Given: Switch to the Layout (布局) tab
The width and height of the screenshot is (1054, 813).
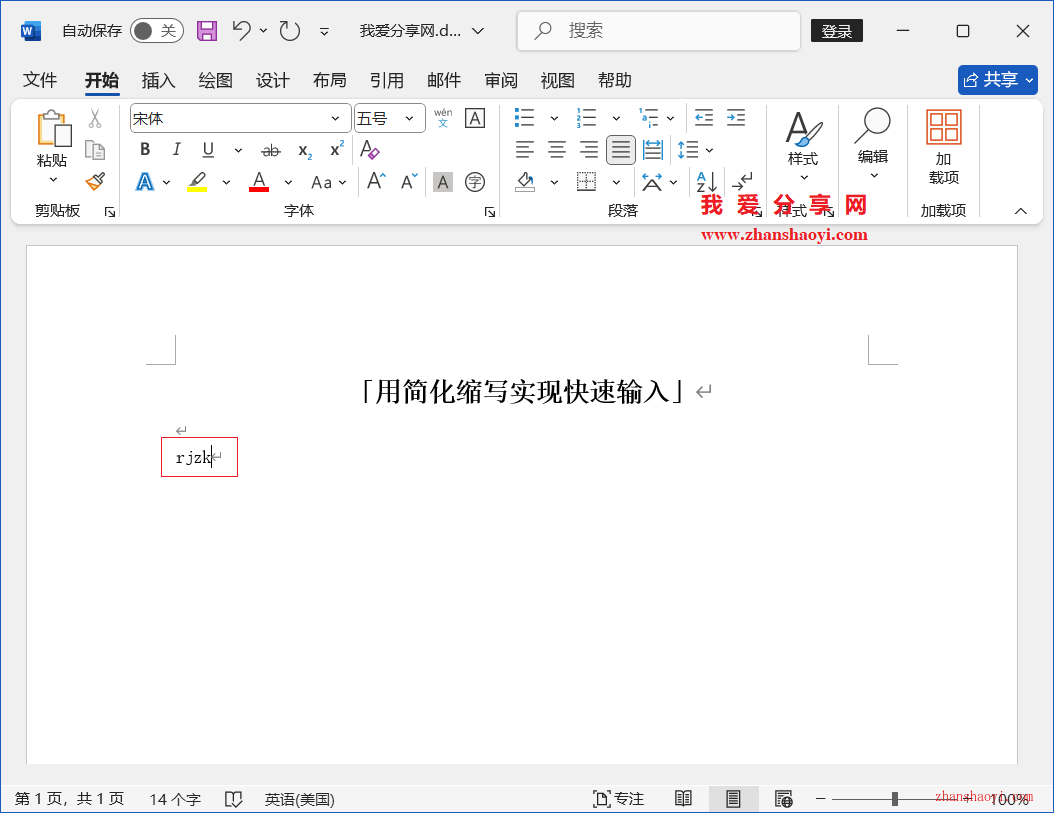Looking at the screenshot, I should (330, 80).
